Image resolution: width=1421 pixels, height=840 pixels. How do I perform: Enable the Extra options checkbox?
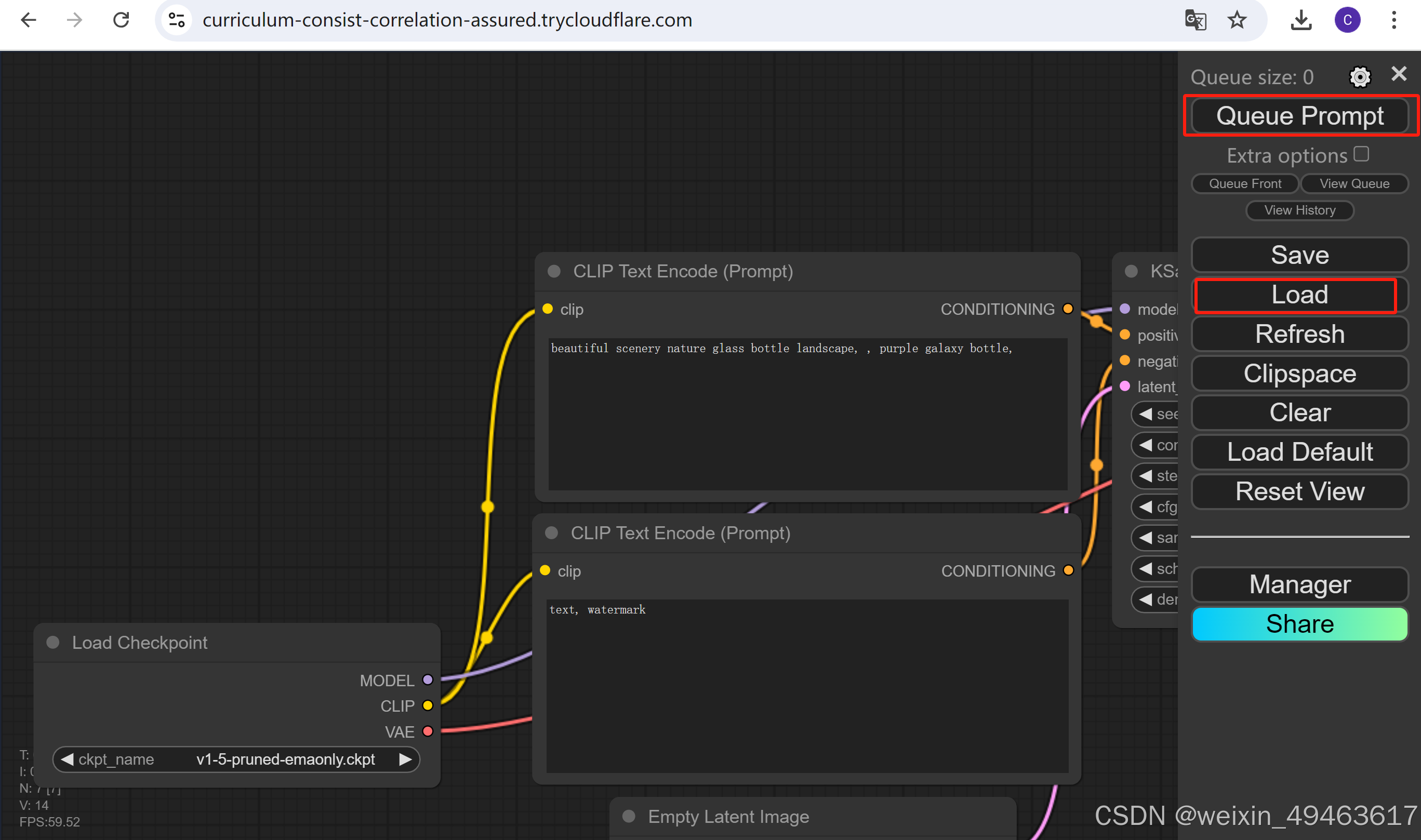point(1361,154)
